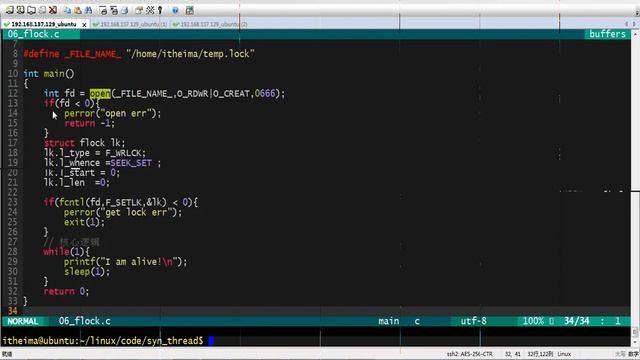Click '06_flock.c' in the vim statusline
Image resolution: width=640 pixels, height=360 pixels.
[x=84, y=321]
